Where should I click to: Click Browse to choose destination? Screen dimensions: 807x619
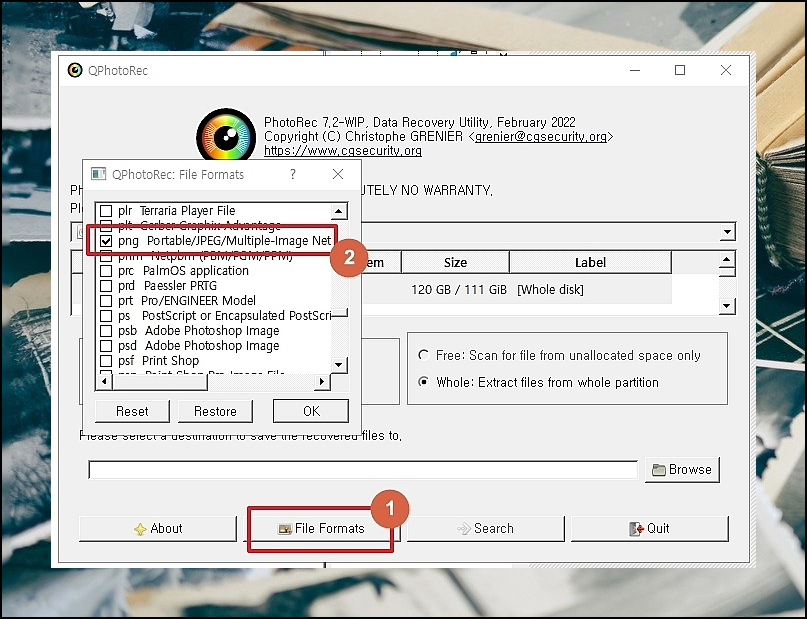point(682,469)
